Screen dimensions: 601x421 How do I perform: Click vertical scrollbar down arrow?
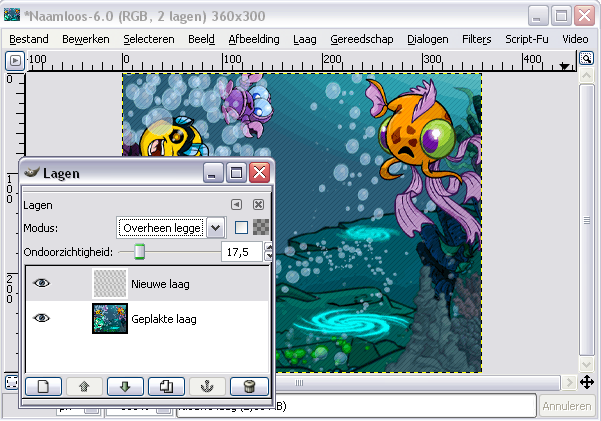(587, 364)
